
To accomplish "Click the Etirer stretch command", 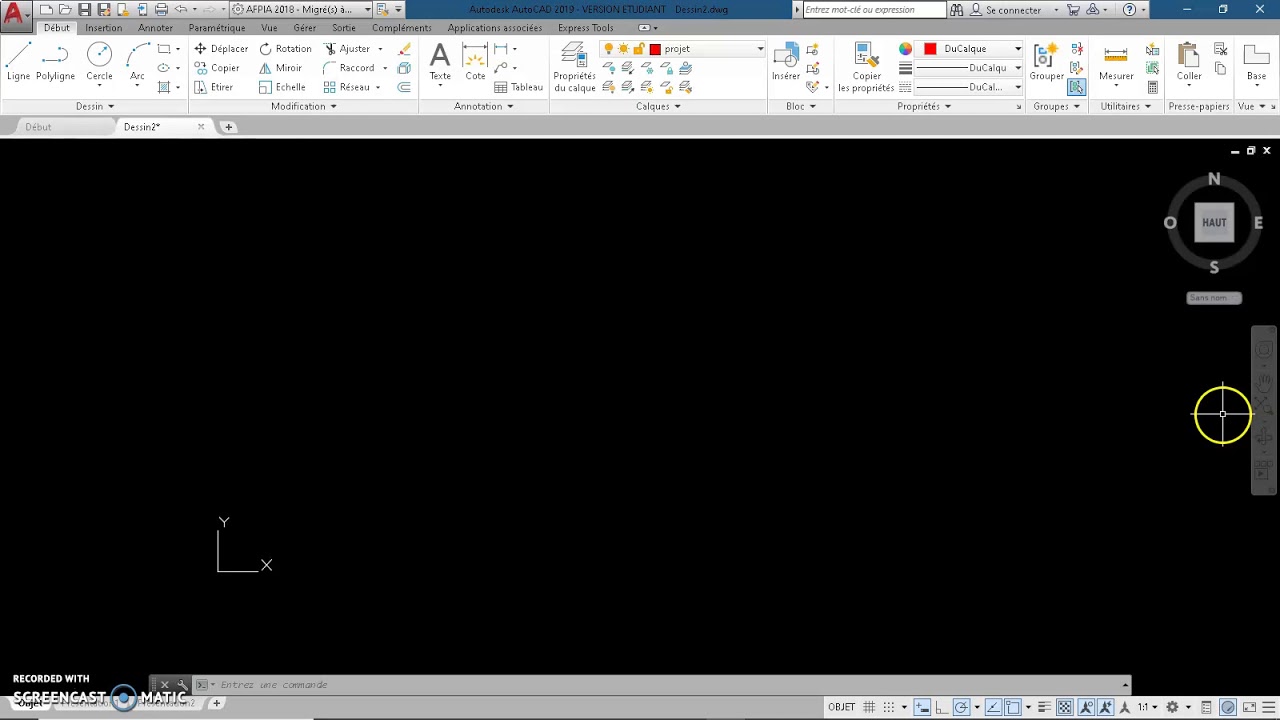I will point(213,87).
